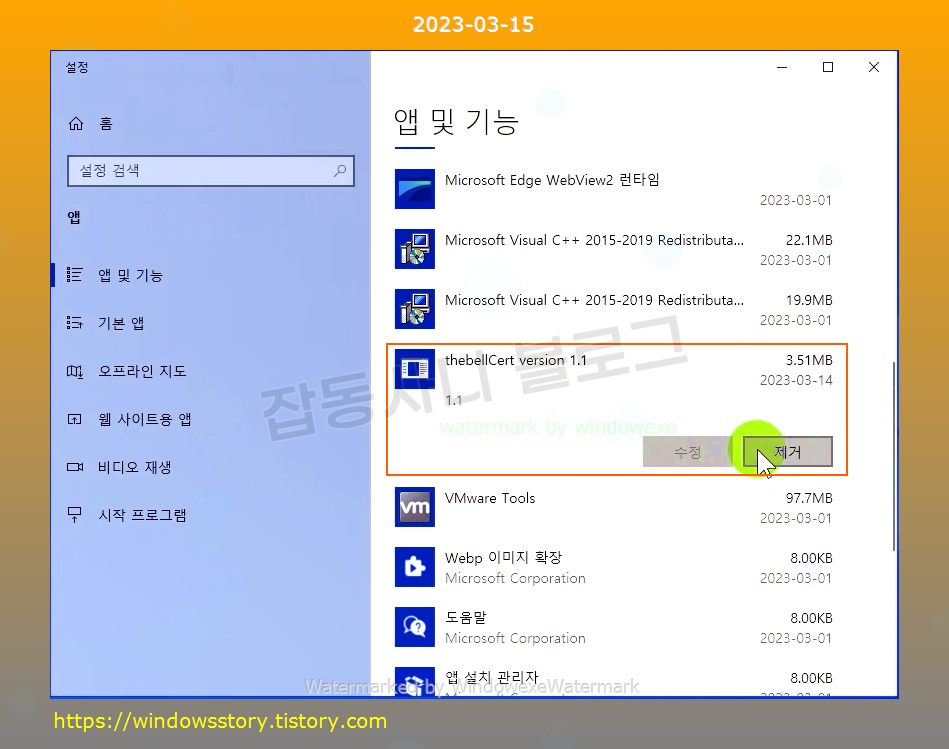
Task: Maximize the 설정 window
Action: 828,67
